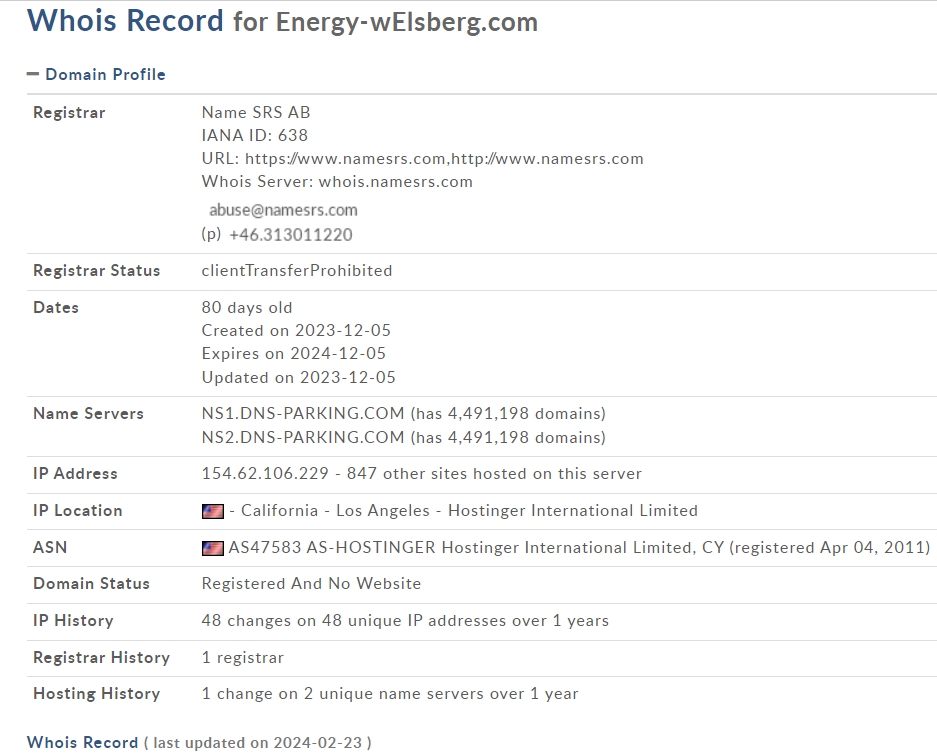Viewport: 937px width, 755px height.
Task: Click the 'Dates' row label
Action: 56,308
